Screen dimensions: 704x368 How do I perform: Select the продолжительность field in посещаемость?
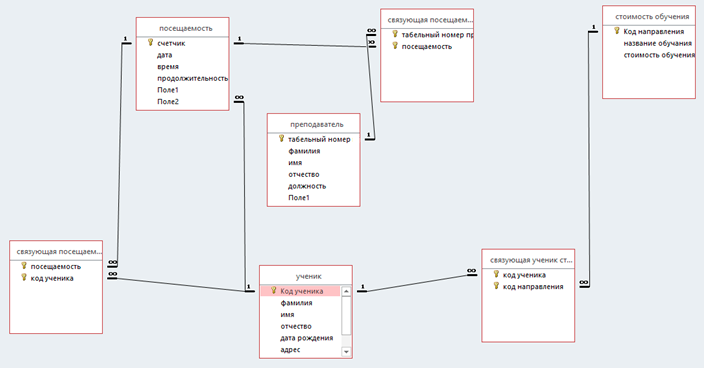[x=193, y=78]
